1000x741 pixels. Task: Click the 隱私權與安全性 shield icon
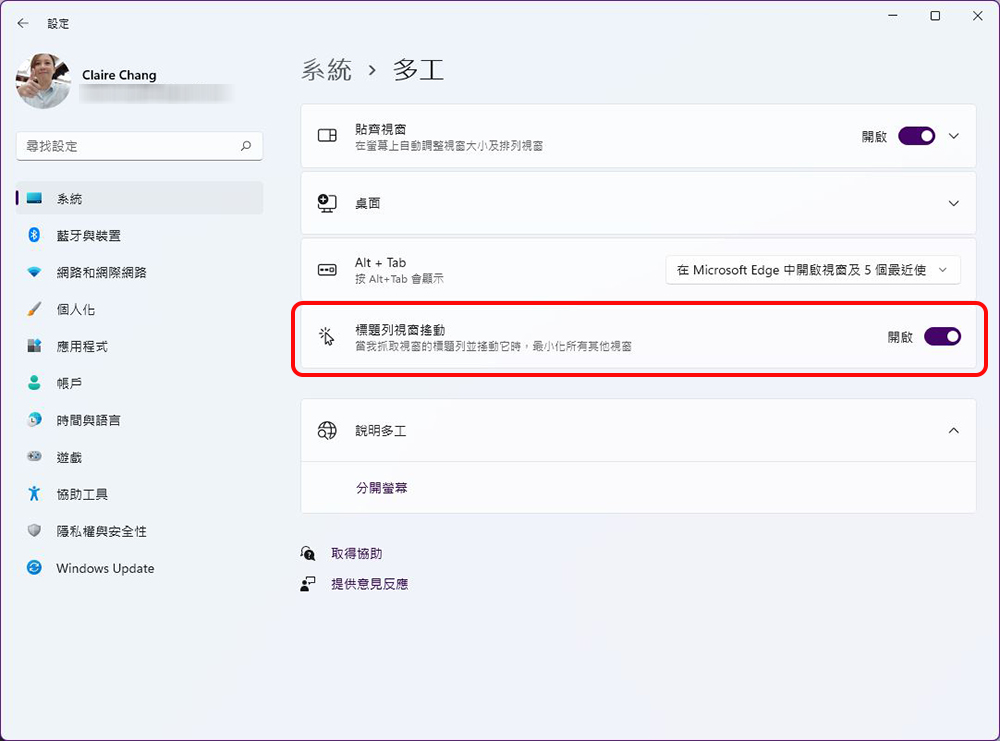pyautogui.click(x=34, y=531)
